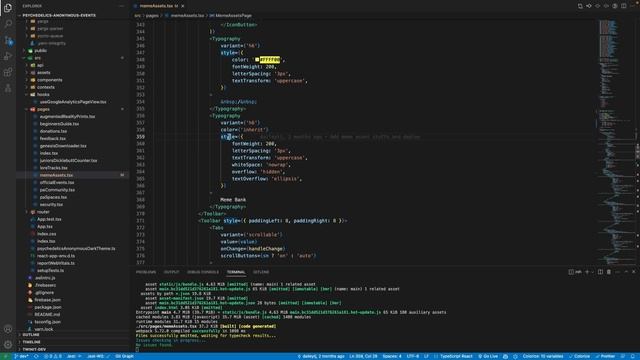Open the notifications bell in status bar

coord(634,356)
